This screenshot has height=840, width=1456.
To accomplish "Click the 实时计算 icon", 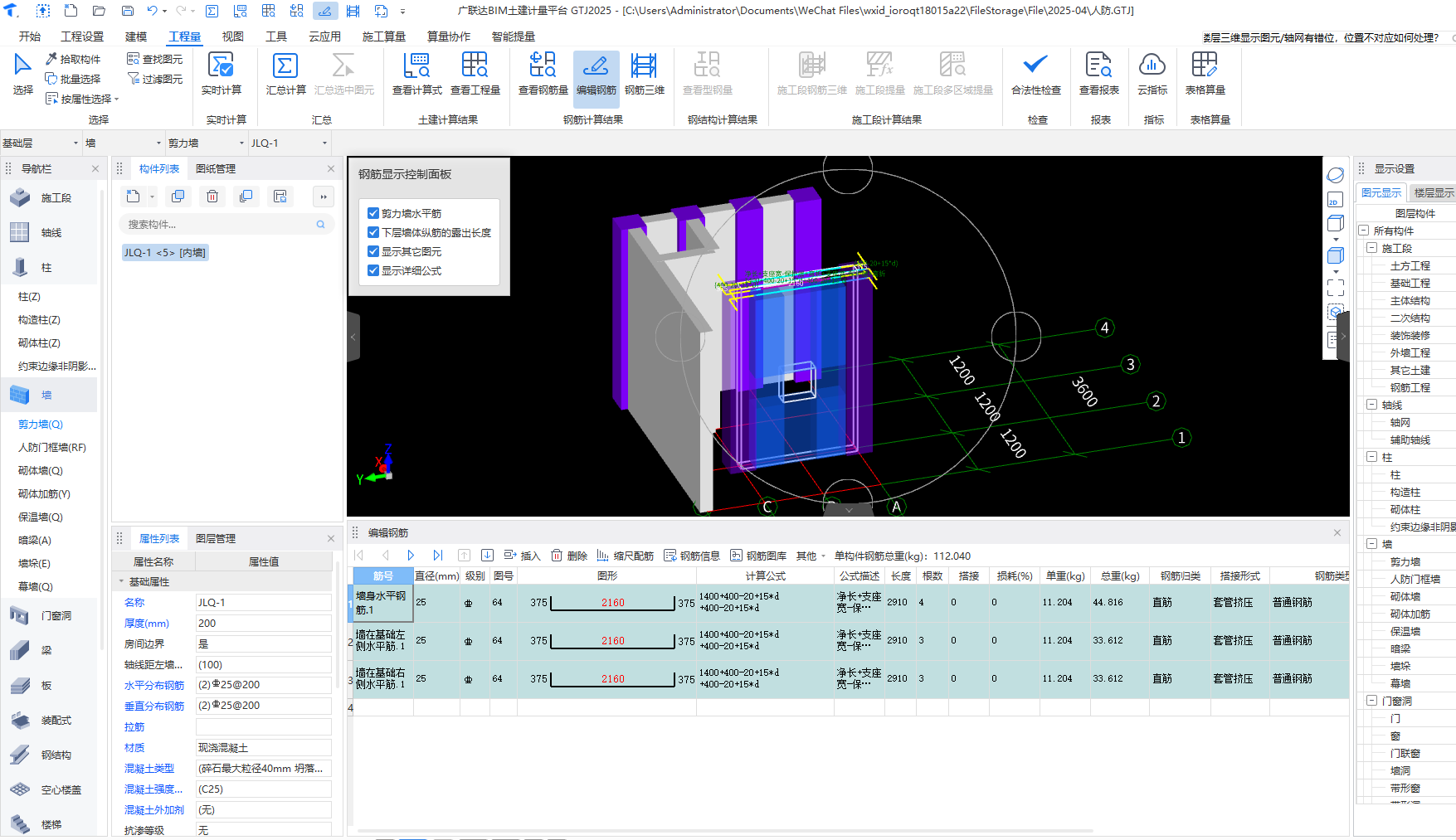I will pyautogui.click(x=221, y=65).
